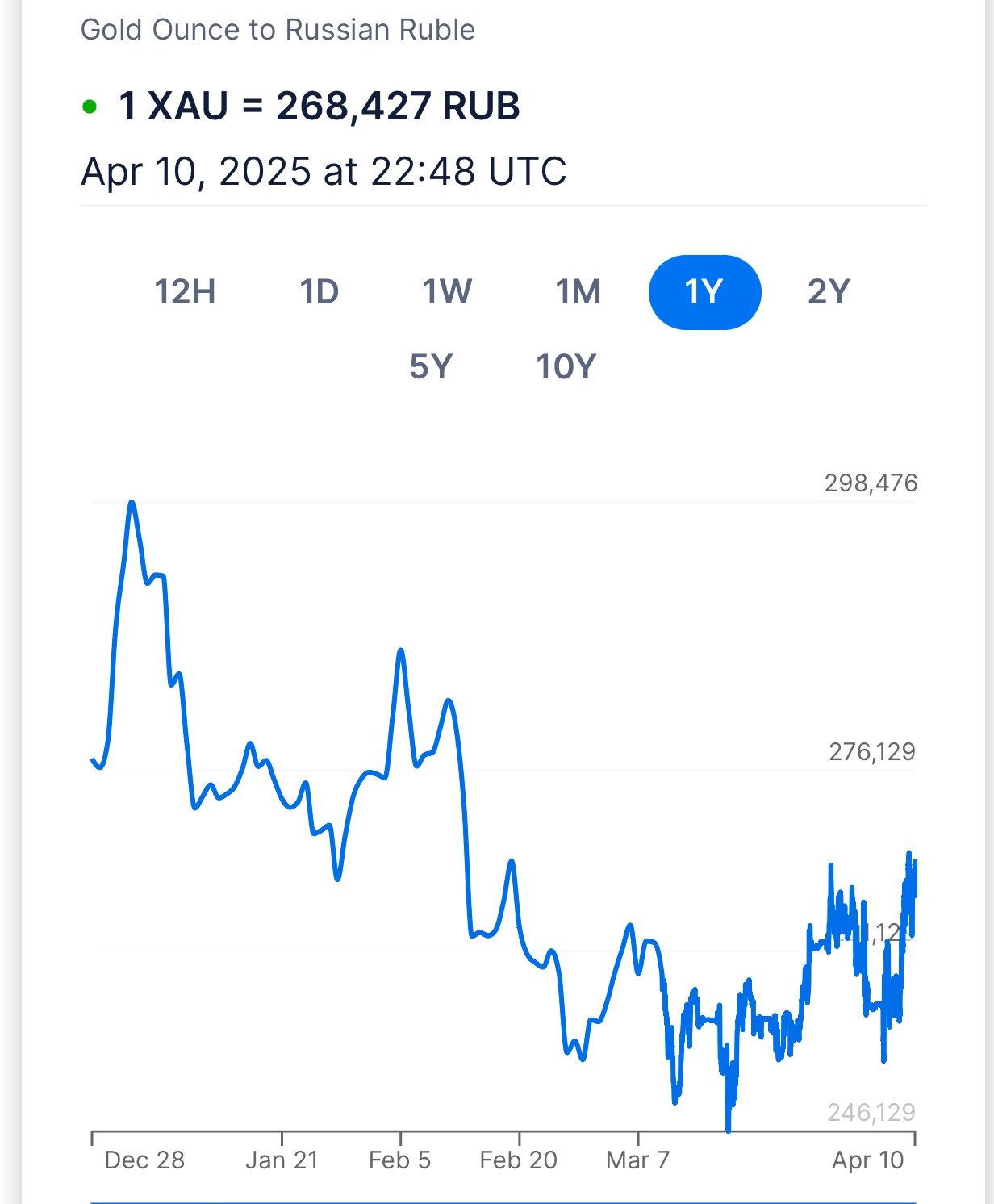The width and height of the screenshot is (994, 1204).
Task: Click the highest peak on the chart line
Action: [132, 503]
